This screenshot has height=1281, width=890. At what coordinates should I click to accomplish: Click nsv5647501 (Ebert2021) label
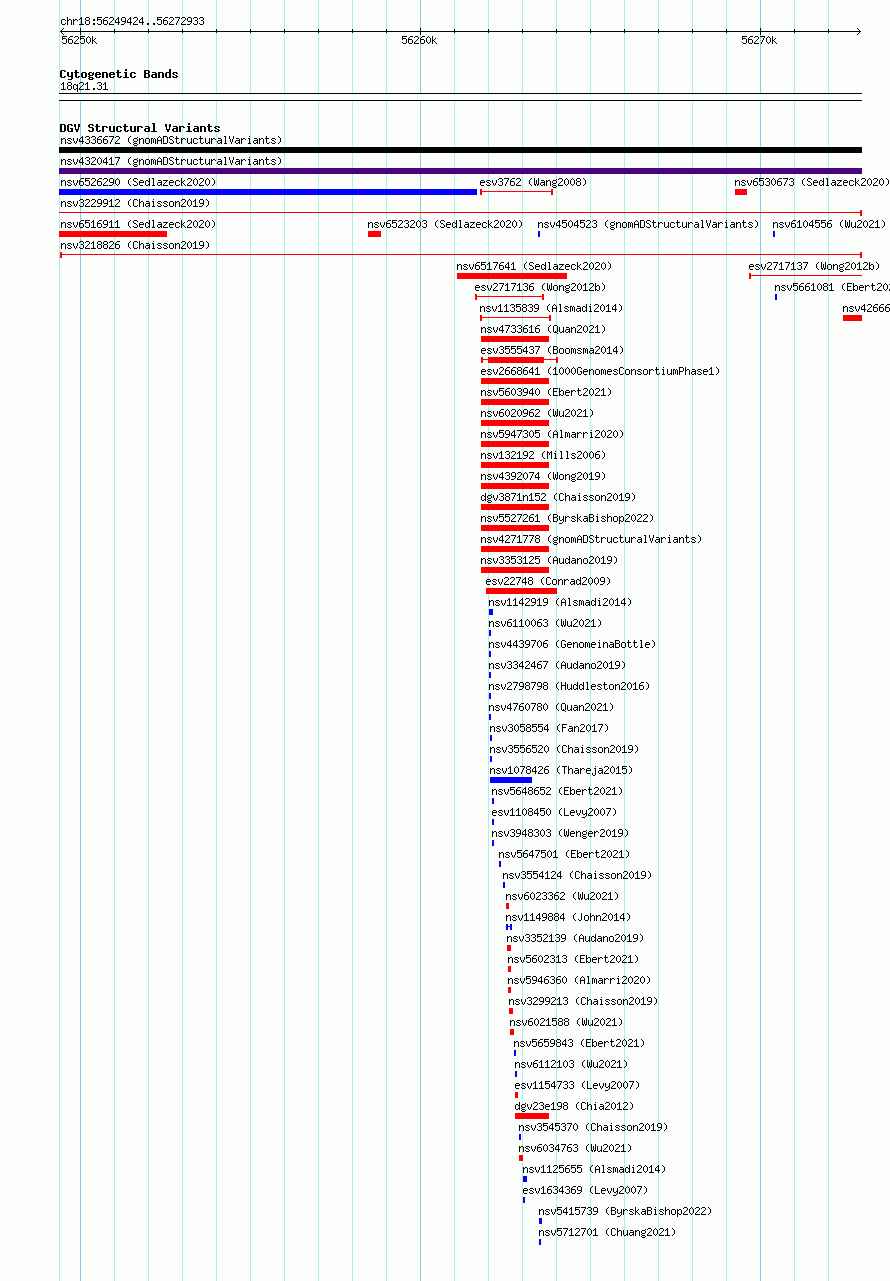565,854
